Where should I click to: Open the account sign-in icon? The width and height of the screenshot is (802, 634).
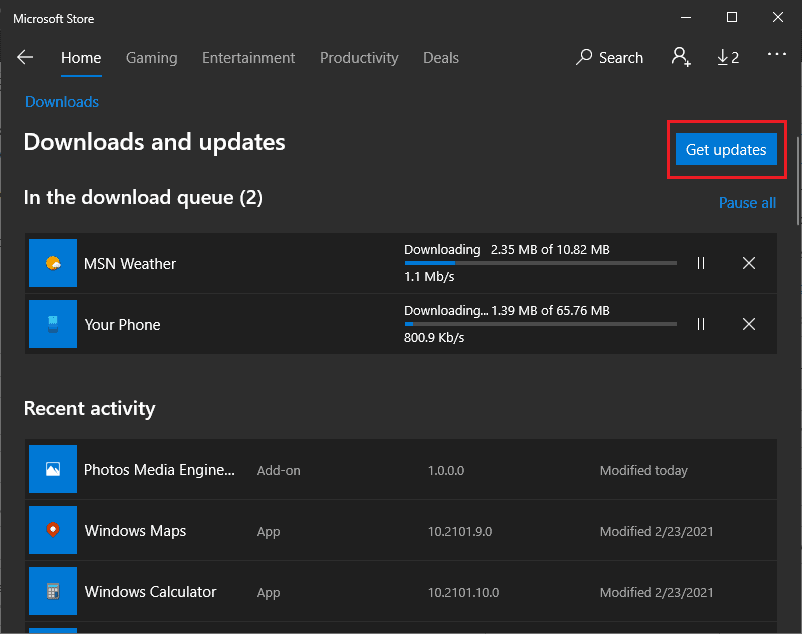click(681, 57)
